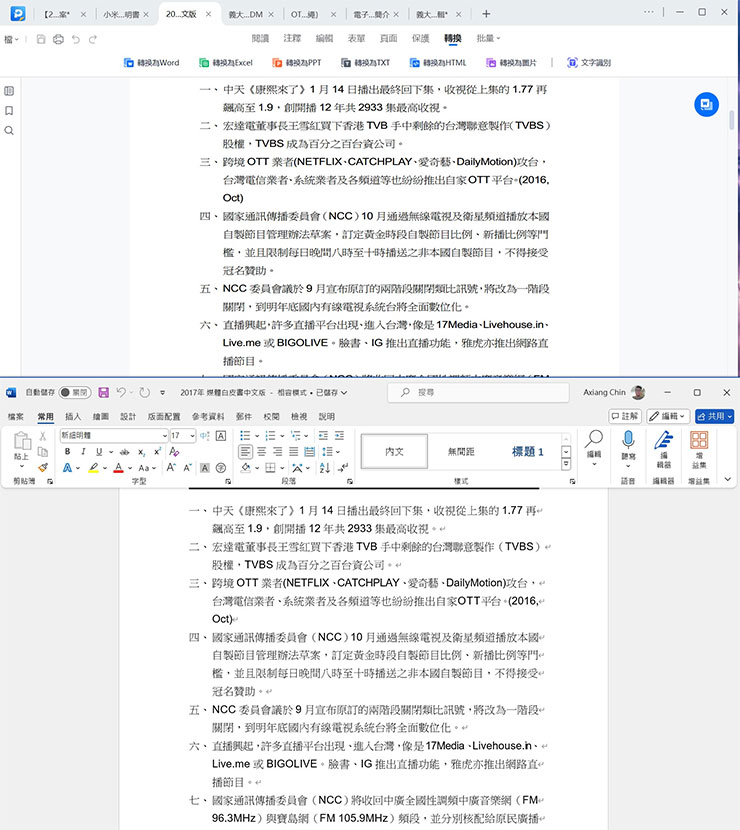The width and height of the screenshot is (740, 830).
Task: Open the References tab in Word
Action: click(x=208, y=417)
